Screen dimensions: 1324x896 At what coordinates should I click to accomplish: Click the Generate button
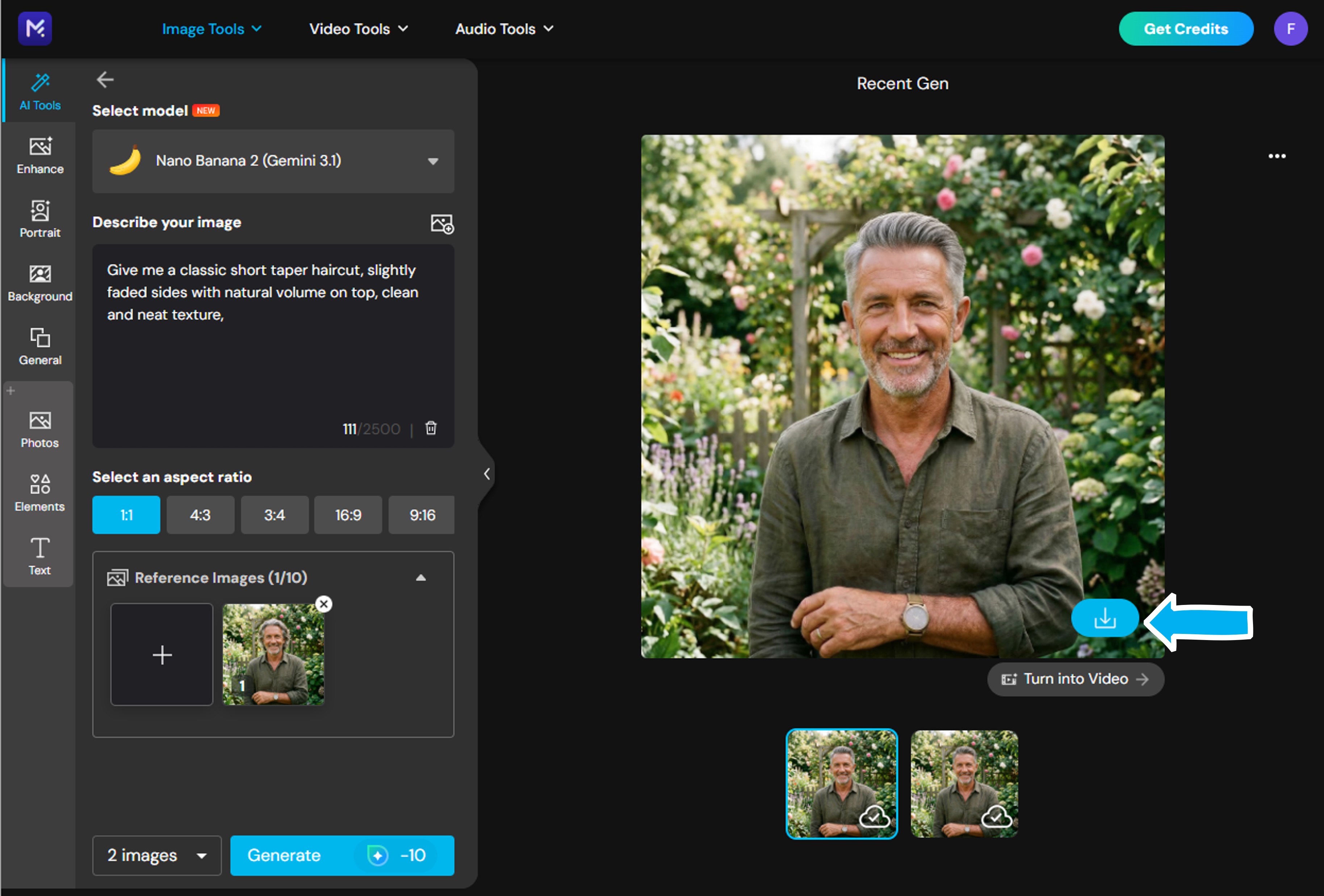click(x=342, y=855)
